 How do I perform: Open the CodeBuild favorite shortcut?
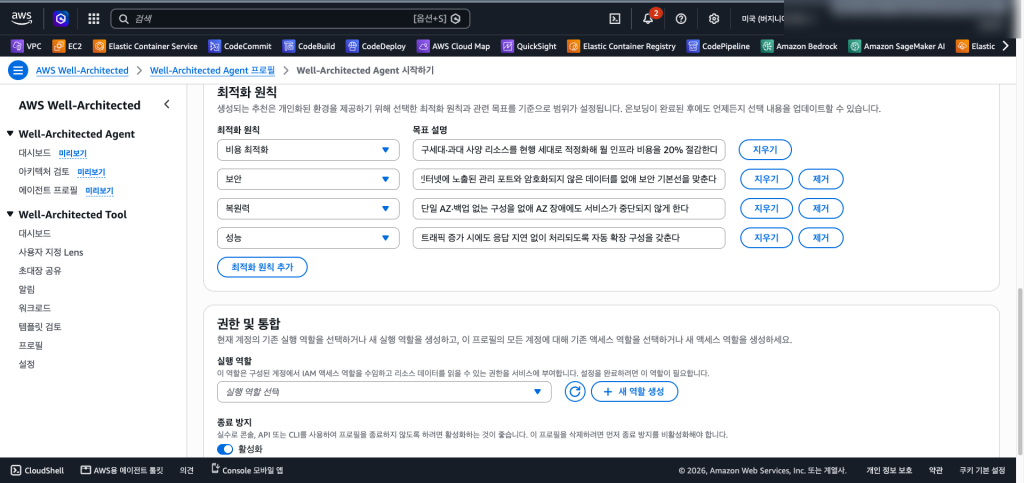[309, 46]
